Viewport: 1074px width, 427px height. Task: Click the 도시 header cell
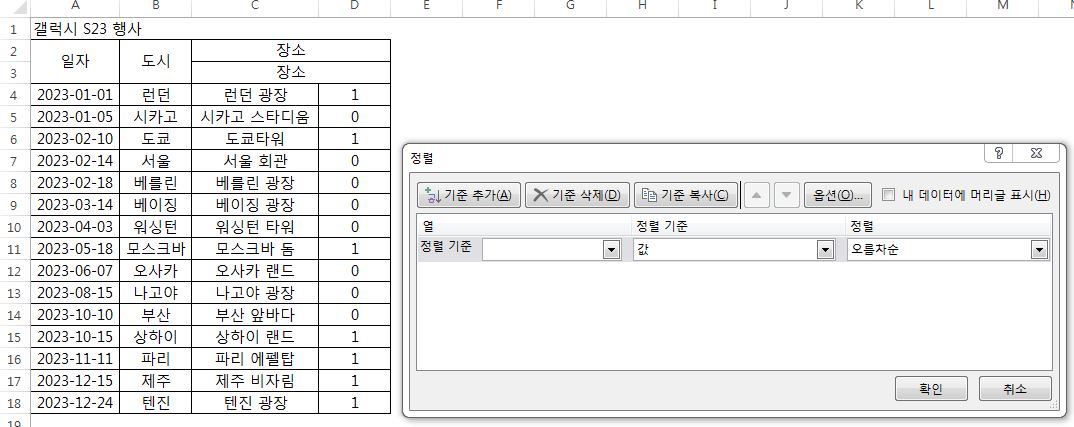pyautogui.click(x=155, y=62)
